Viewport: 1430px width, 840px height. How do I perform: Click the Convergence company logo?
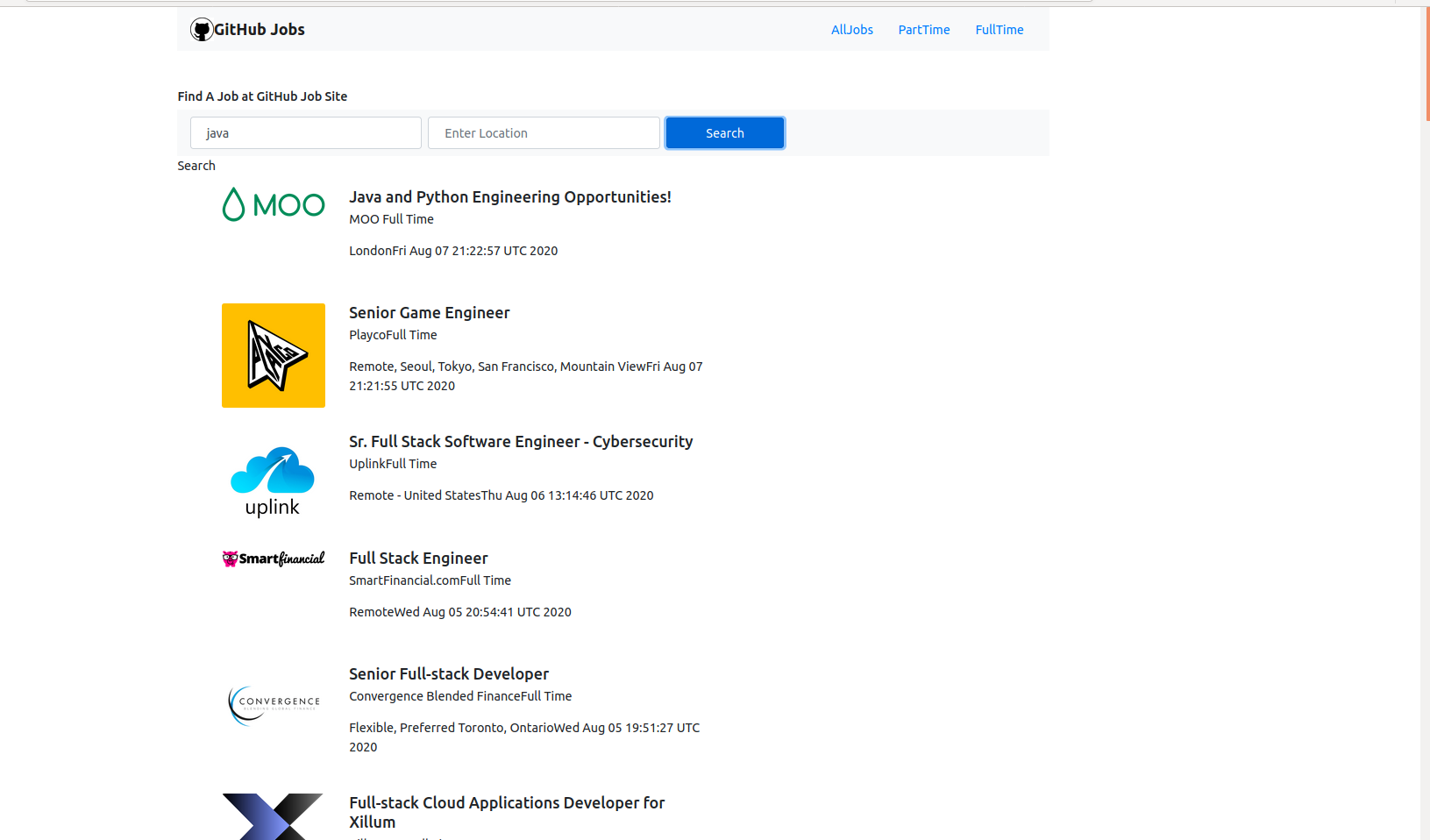[x=274, y=705]
